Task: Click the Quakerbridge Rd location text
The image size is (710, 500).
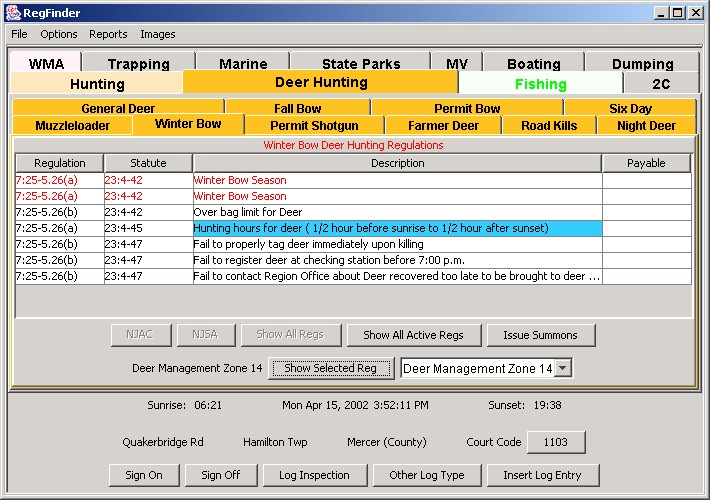Action: point(163,442)
